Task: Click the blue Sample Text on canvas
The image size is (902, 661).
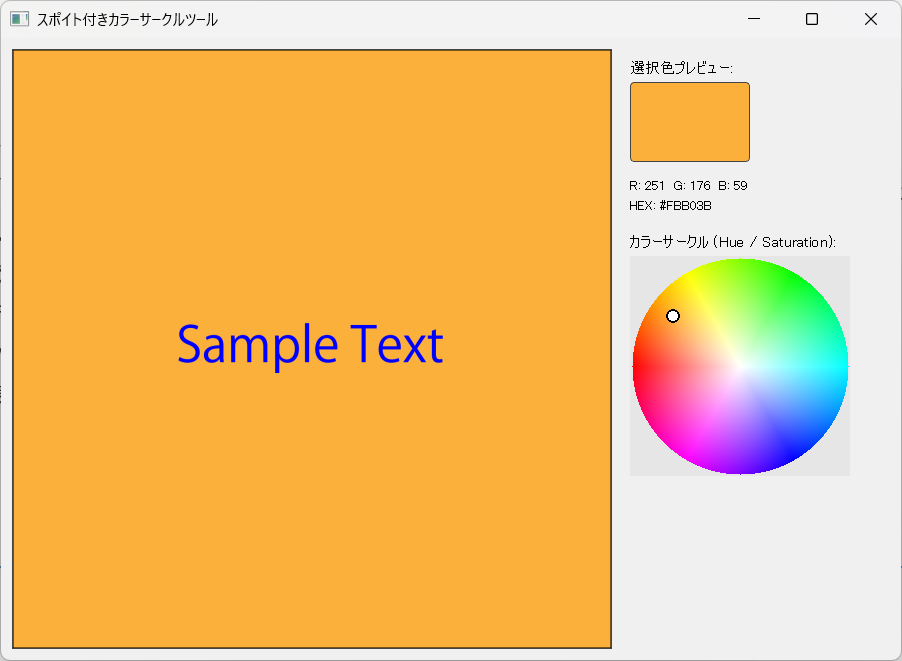Action: pos(310,345)
